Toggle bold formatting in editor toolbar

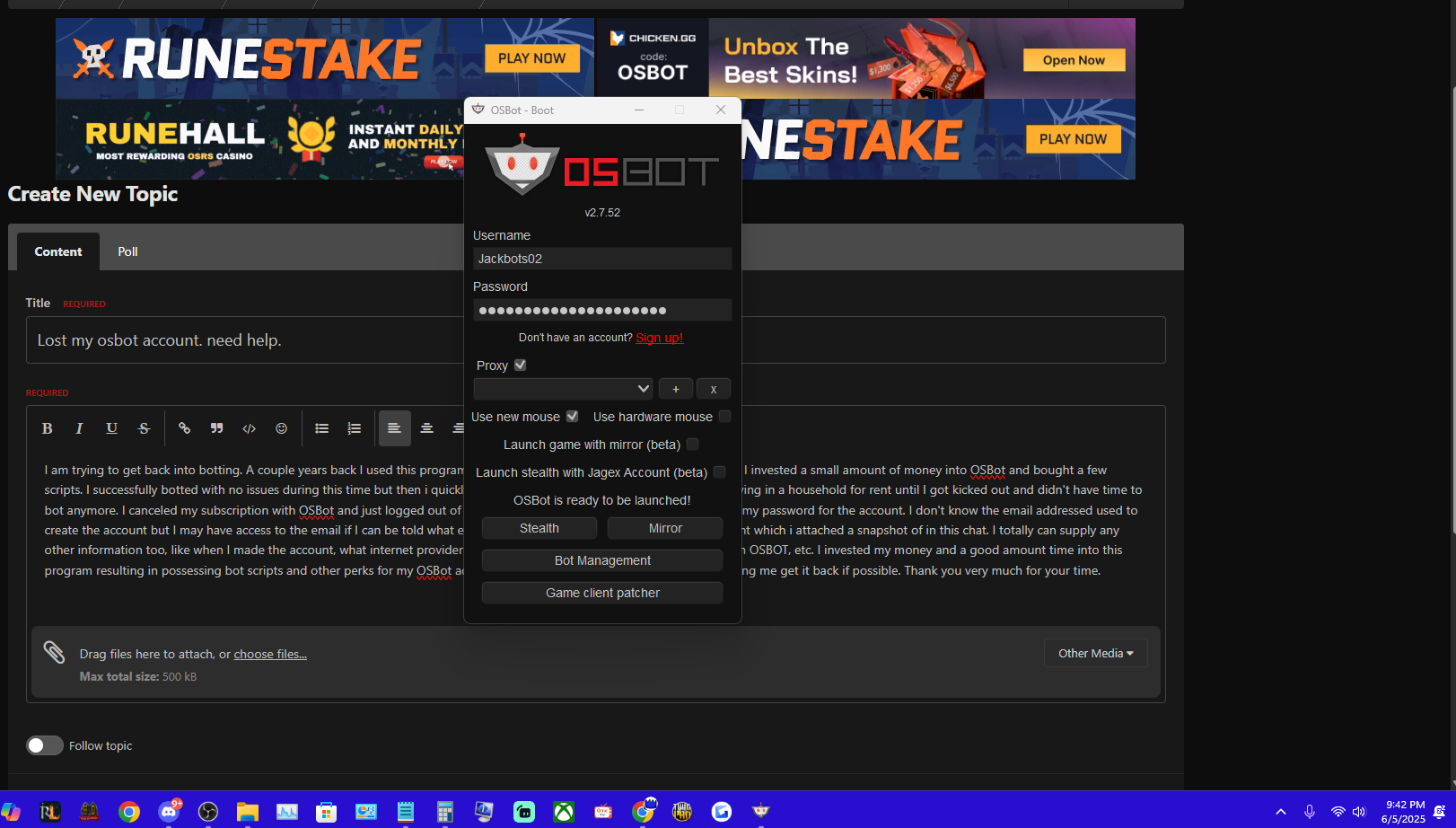[47, 428]
